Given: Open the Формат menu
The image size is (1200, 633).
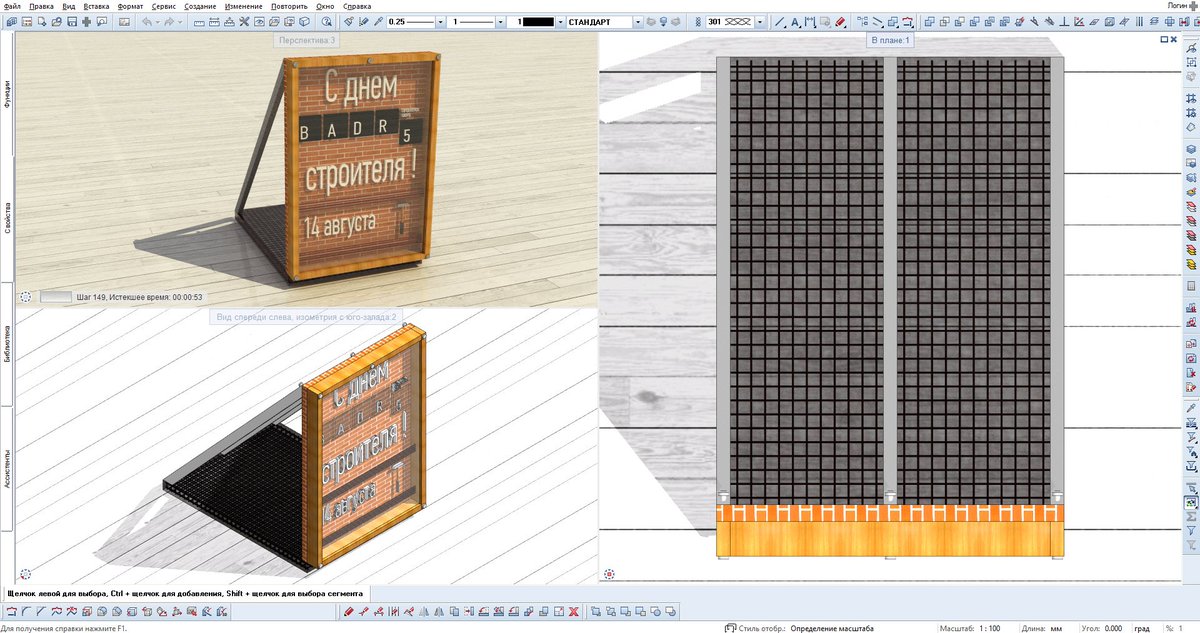Looking at the screenshot, I should pos(130,6).
